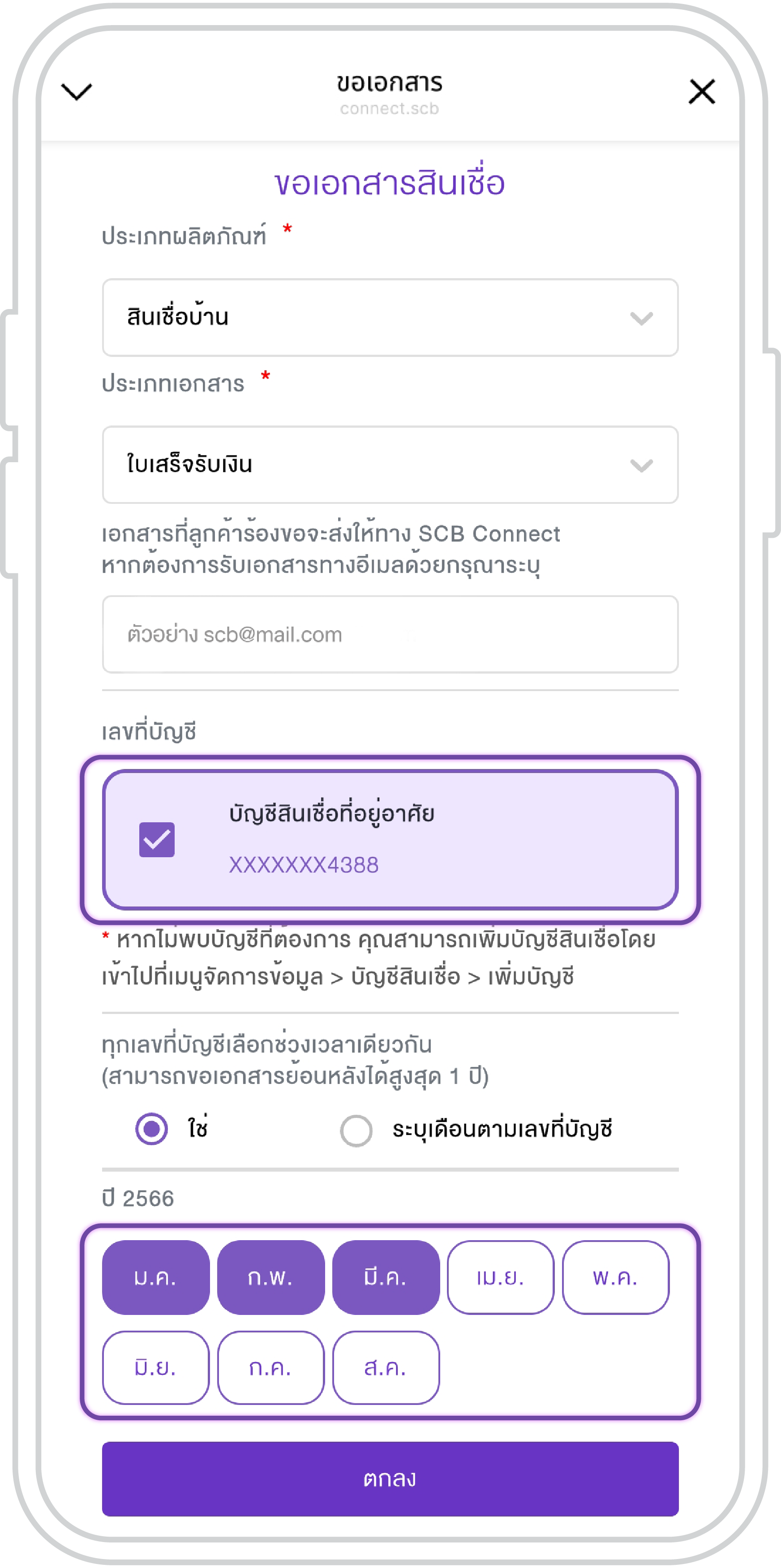Tap the purple ตกลง confirm button
The width and height of the screenshot is (781, 1568).
[390, 1478]
